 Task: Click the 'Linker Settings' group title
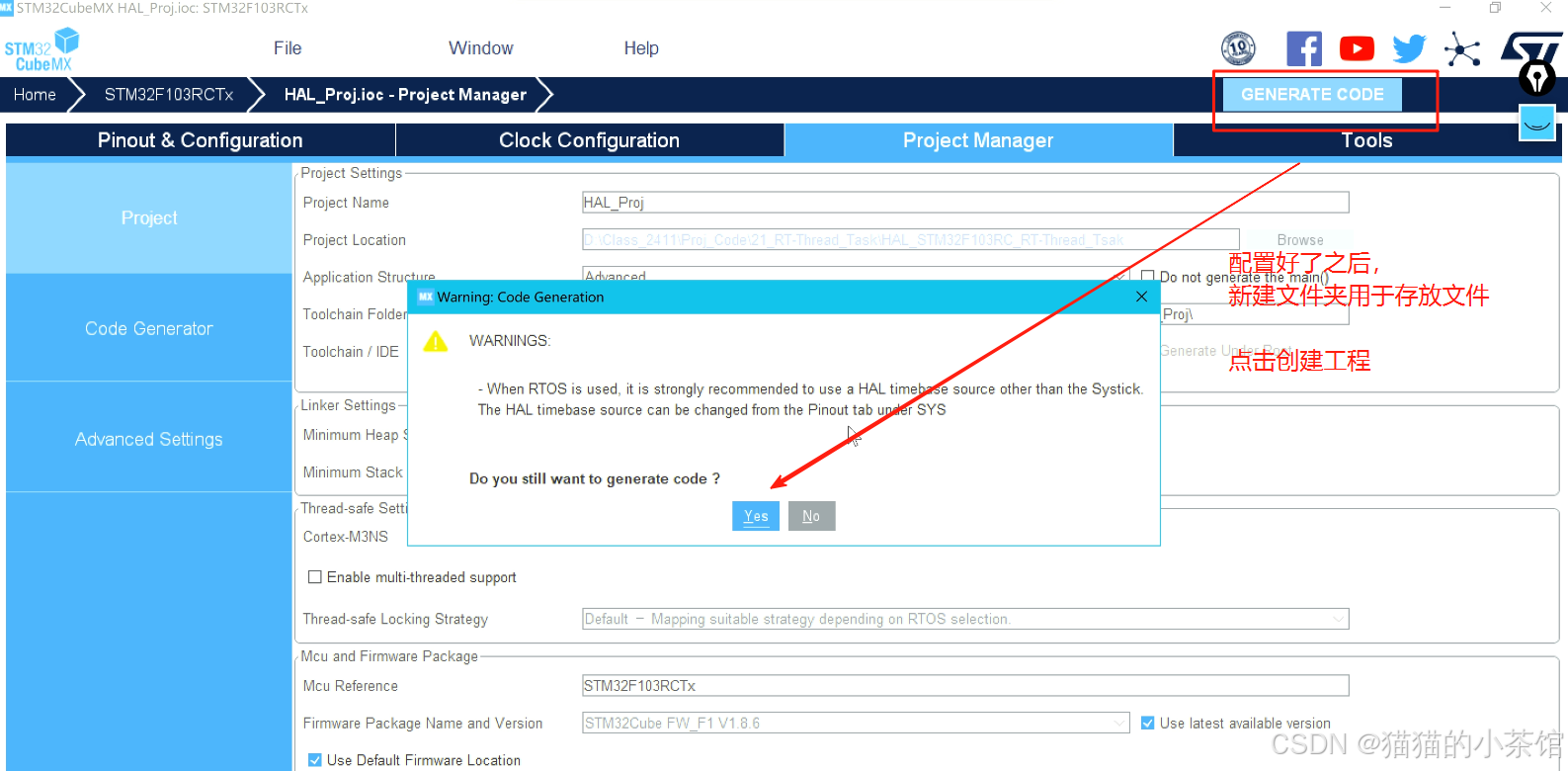click(x=348, y=405)
